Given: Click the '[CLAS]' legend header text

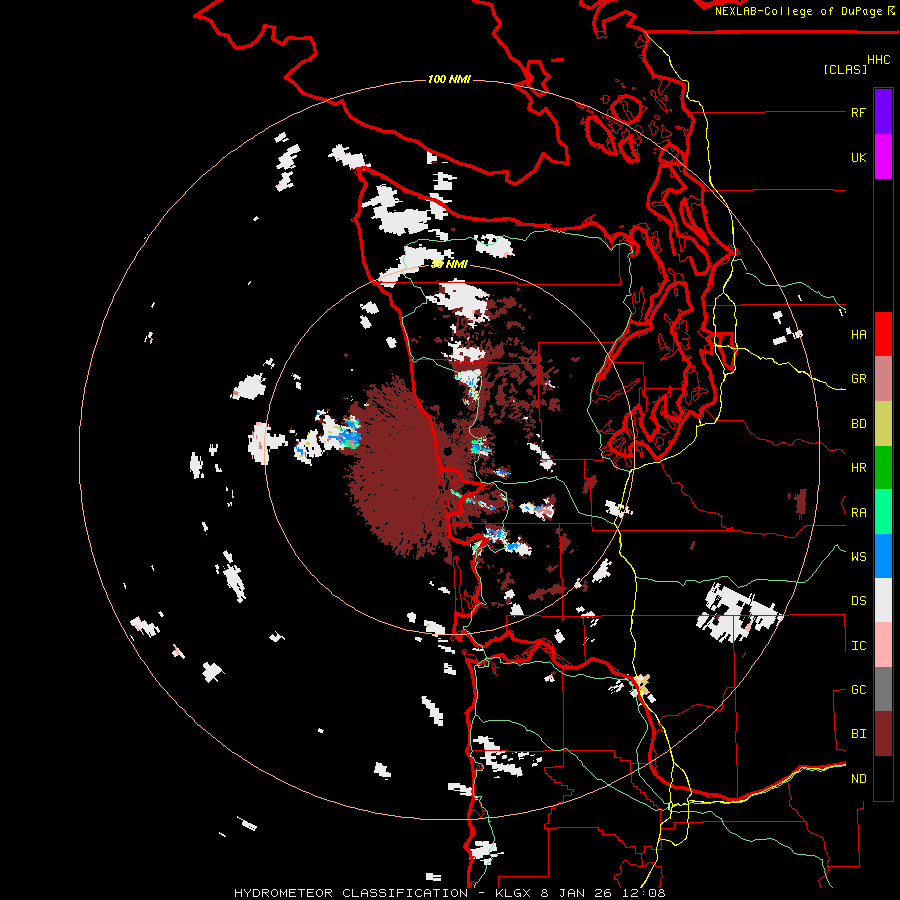Looking at the screenshot, I should click(845, 69).
